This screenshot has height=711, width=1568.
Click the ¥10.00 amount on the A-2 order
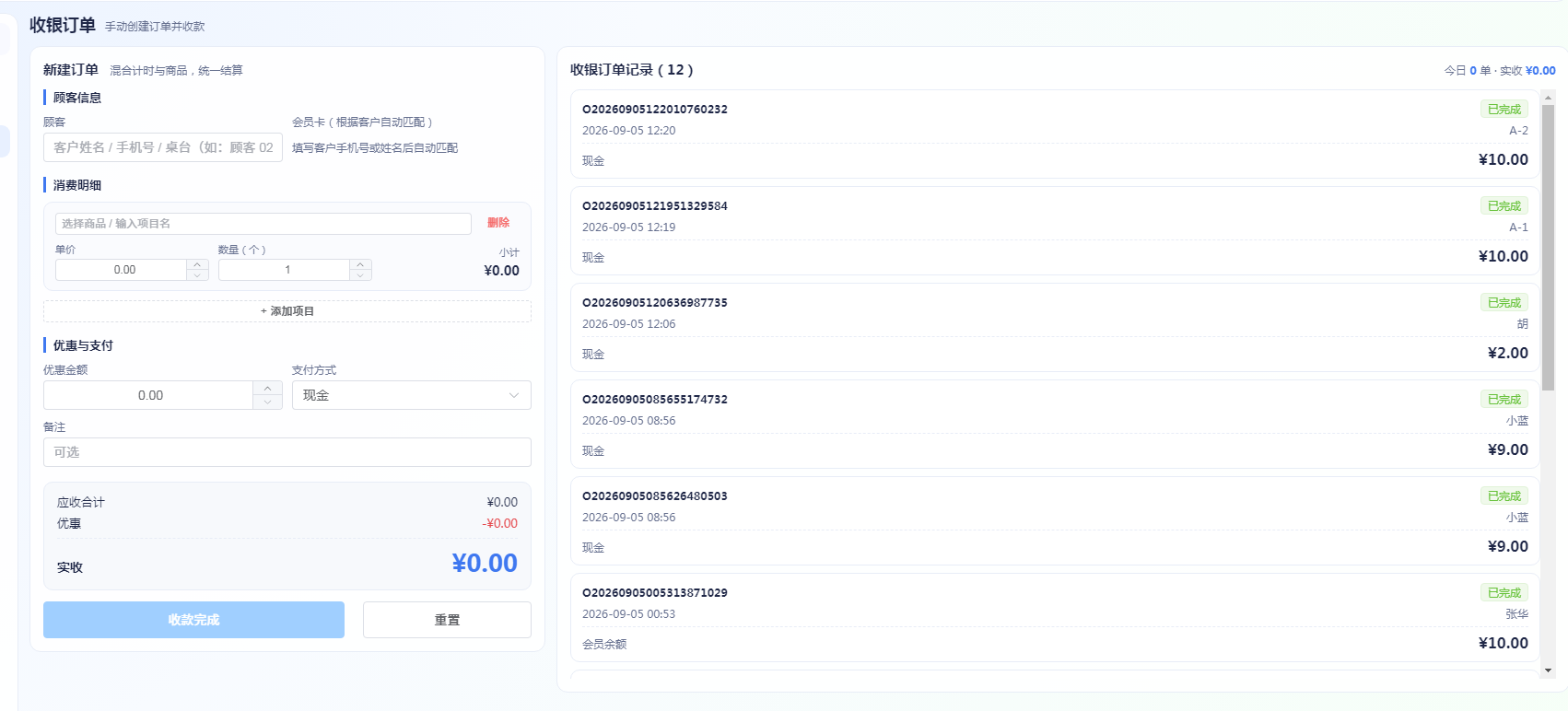(1504, 159)
